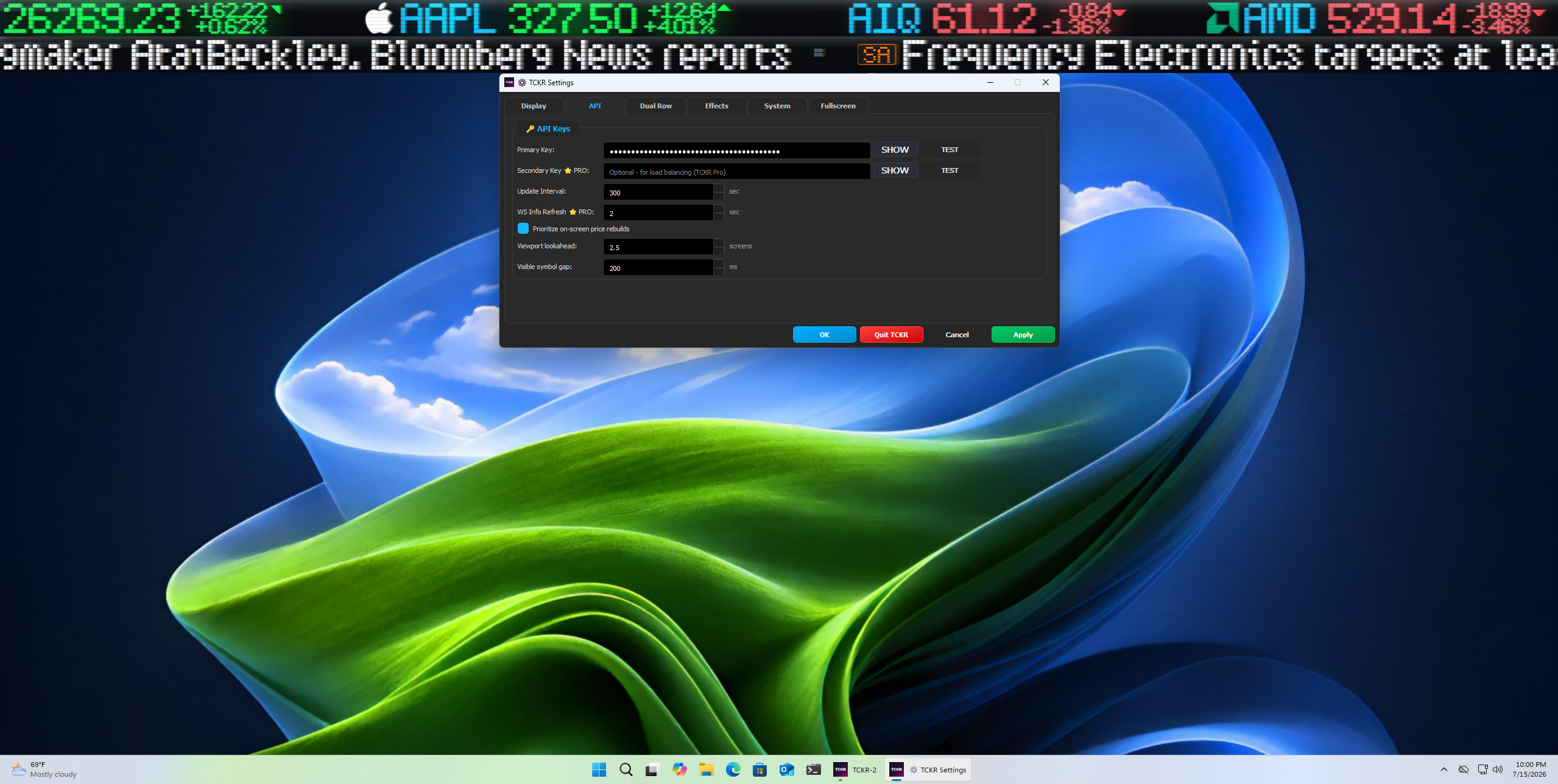Click the Apple logo in the ticker
The height and width of the screenshot is (784, 1558).
coord(379,18)
